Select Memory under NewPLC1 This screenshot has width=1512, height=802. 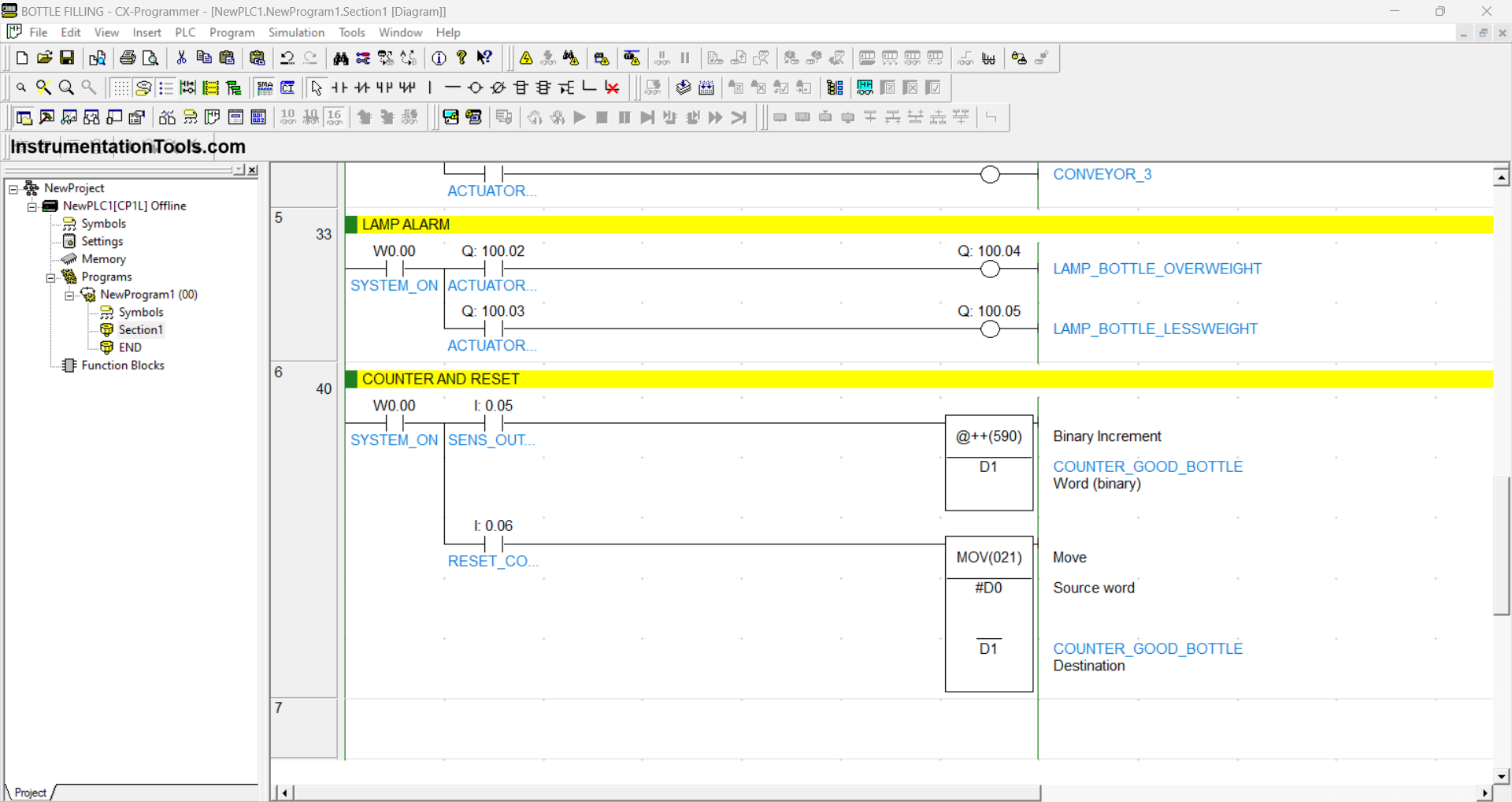pos(103,259)
